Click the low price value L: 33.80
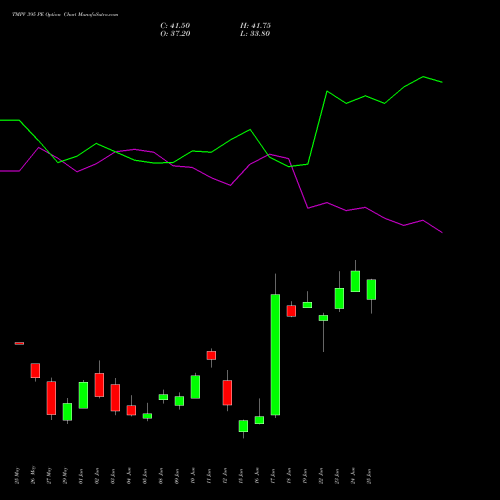Viewport: 500px width, 500px height. [255, 34]
